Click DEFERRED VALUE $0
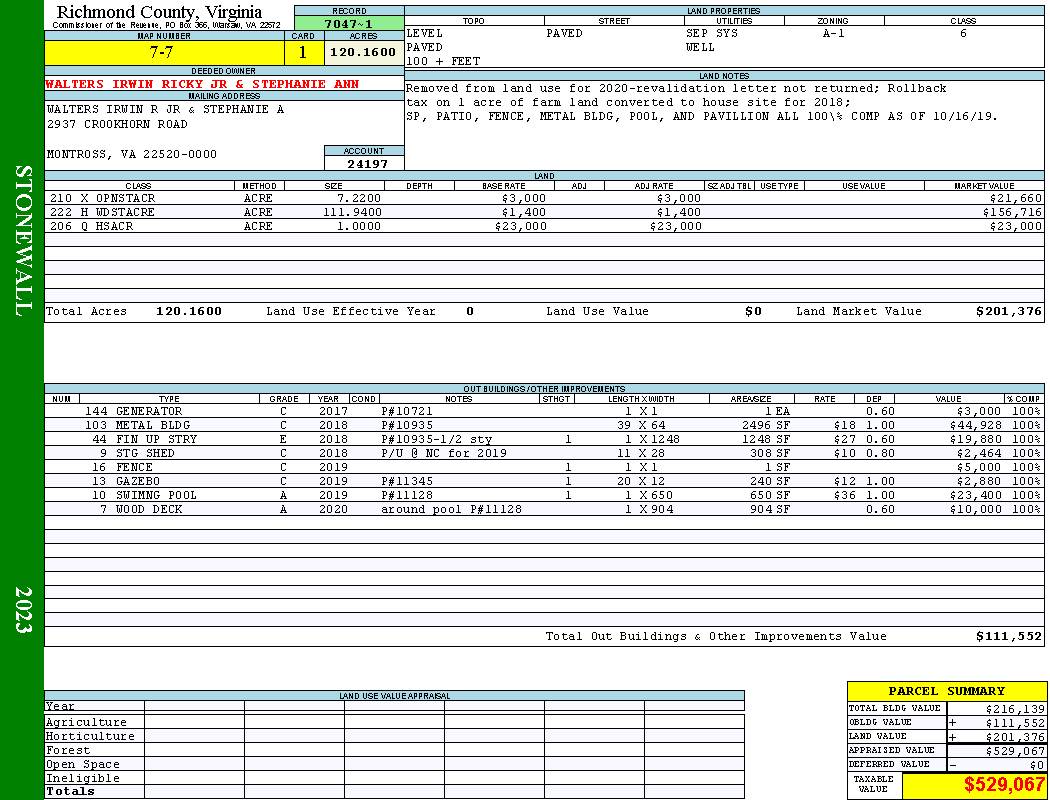The image size is (1050, 800). coord(1037,765)
